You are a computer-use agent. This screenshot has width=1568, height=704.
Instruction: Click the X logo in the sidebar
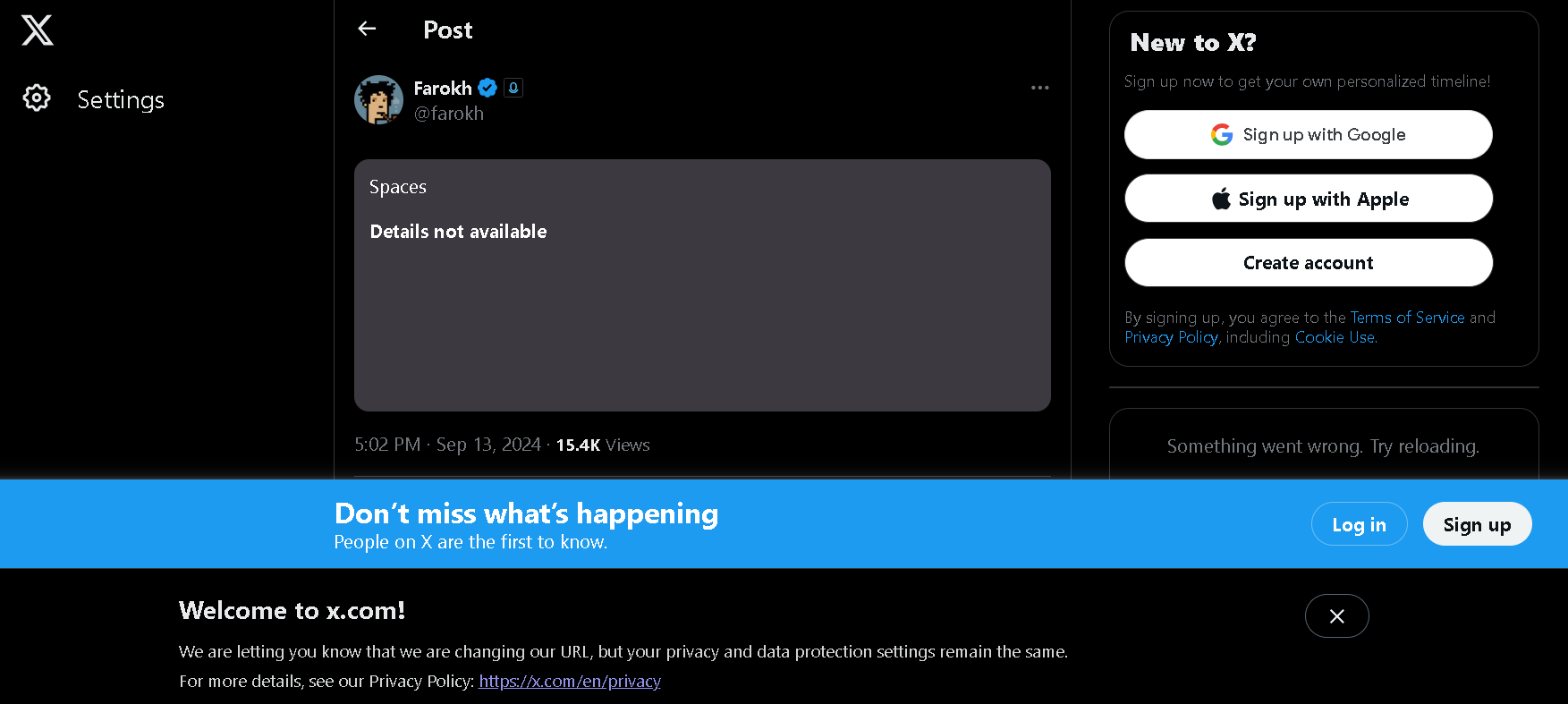[x=36, y=30]
